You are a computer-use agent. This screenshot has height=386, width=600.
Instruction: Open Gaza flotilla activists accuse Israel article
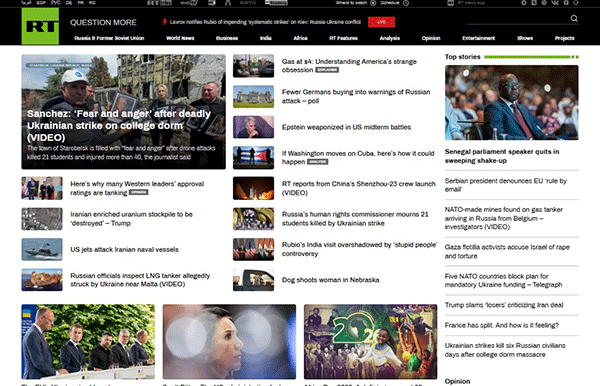pos(507,251)
